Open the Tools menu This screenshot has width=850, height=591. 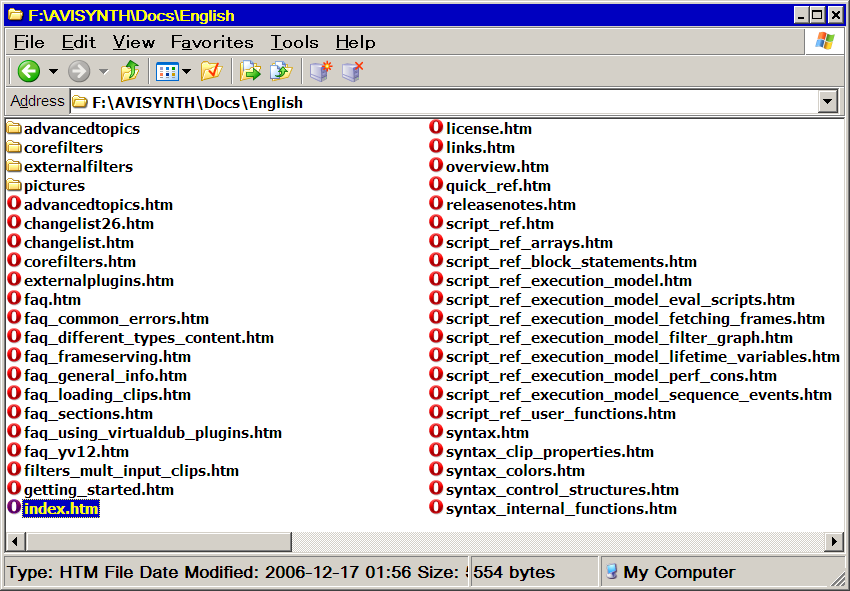294,42
